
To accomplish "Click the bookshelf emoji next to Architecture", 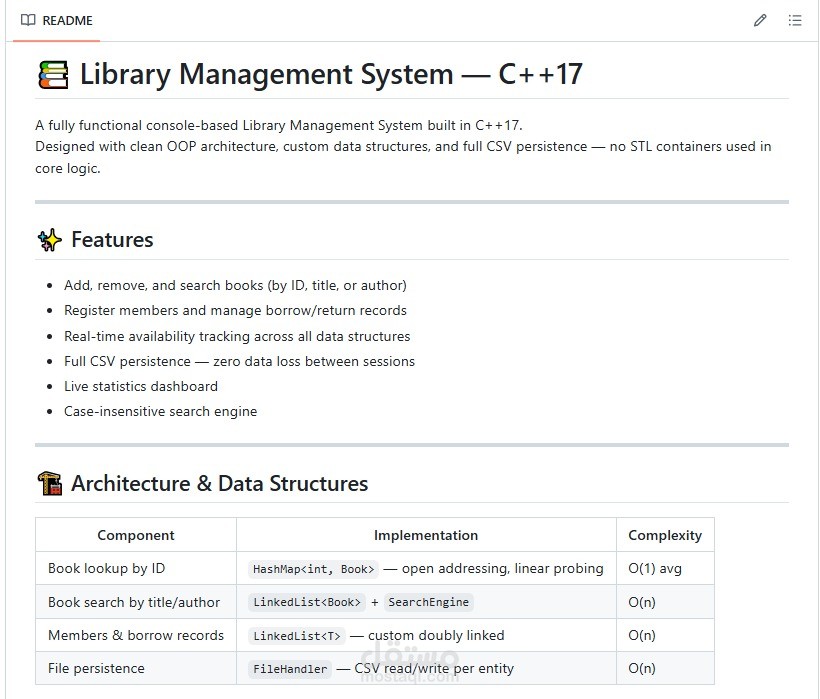I will pyautogui.click(x=49, y=483).
